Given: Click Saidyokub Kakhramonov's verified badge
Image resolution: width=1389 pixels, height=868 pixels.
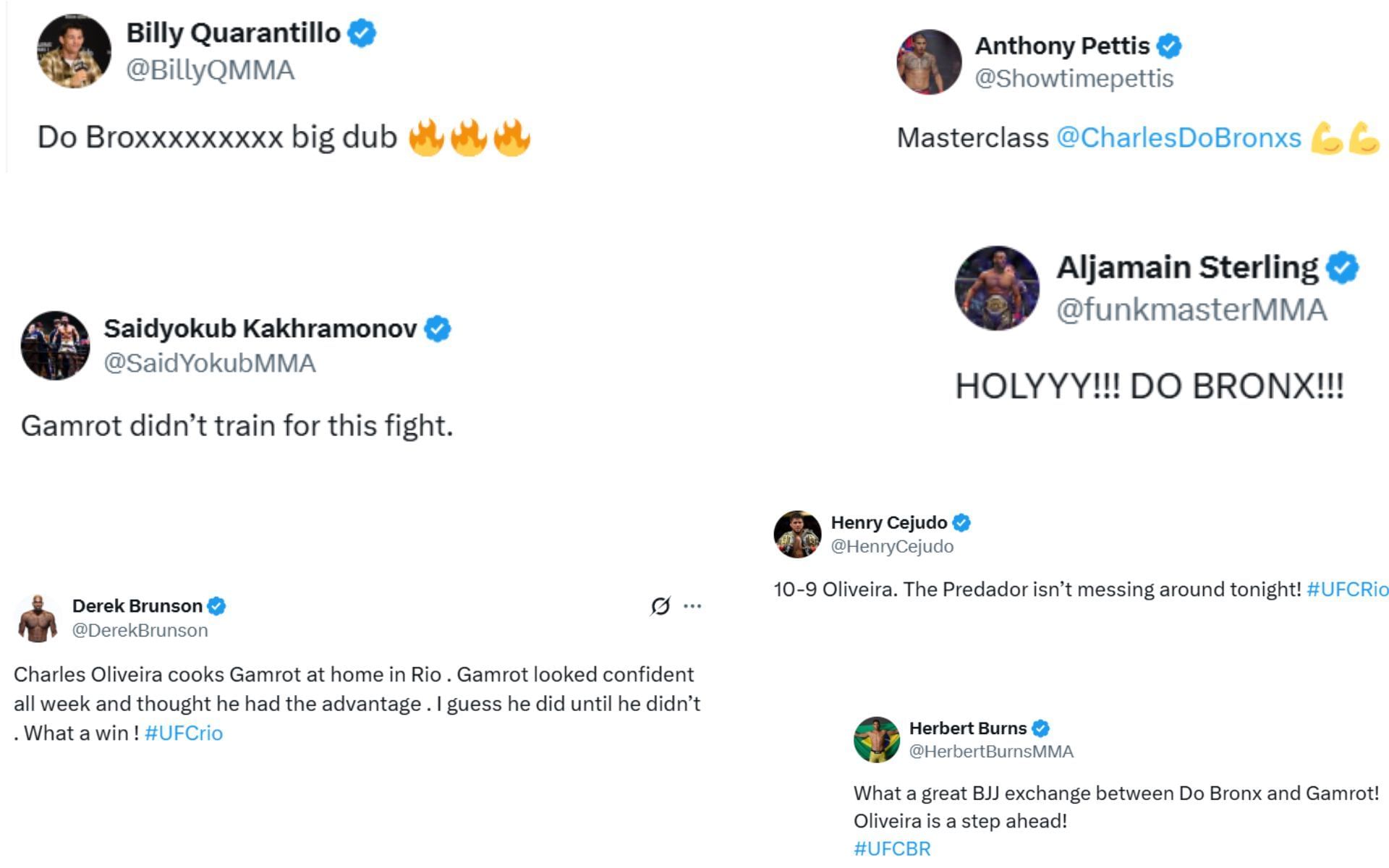Looking at the screenshot, I should click(x=437, y=329).
